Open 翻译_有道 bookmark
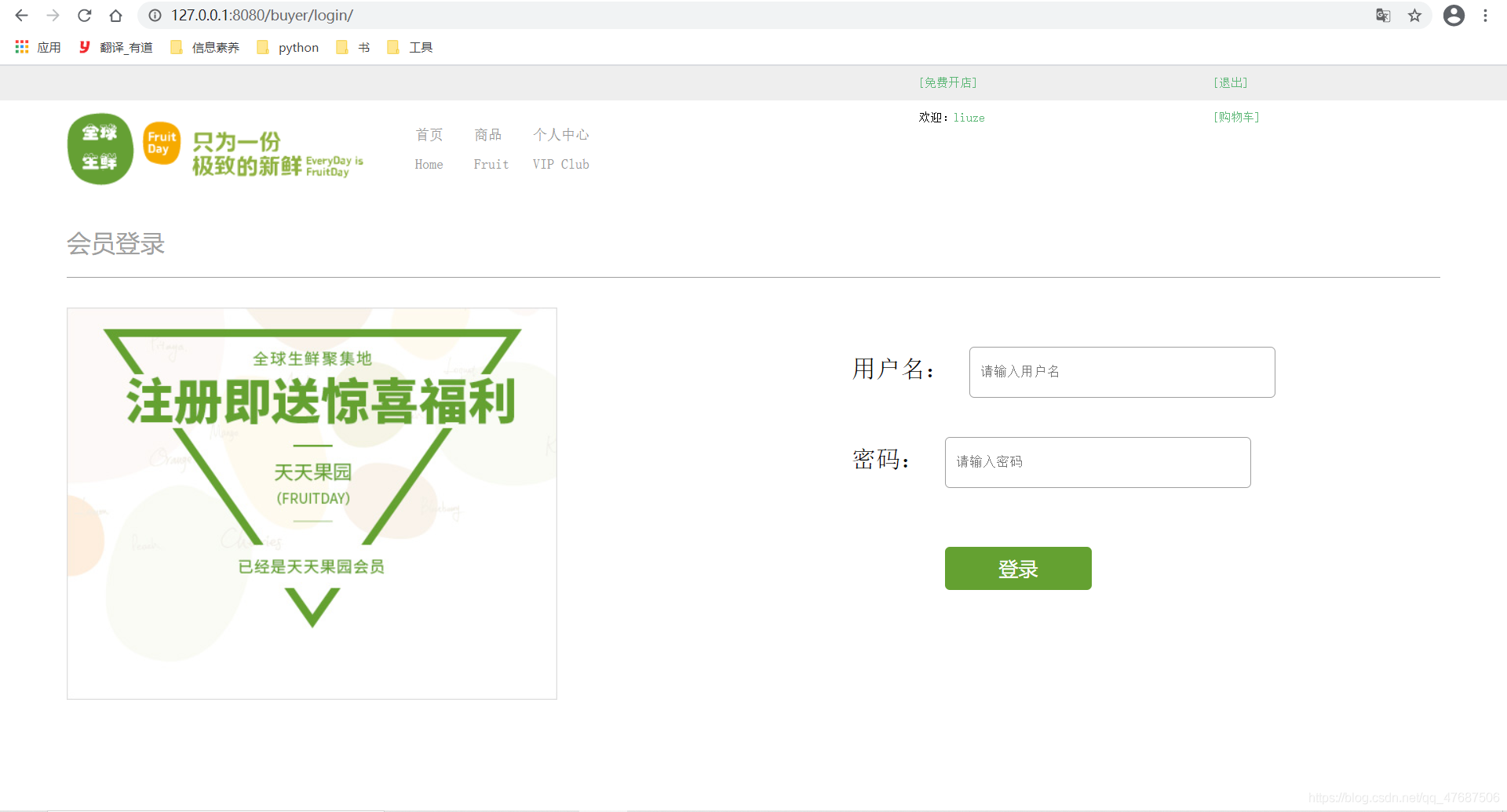This screenshot has width=1507, height=812. click(115, 47)
